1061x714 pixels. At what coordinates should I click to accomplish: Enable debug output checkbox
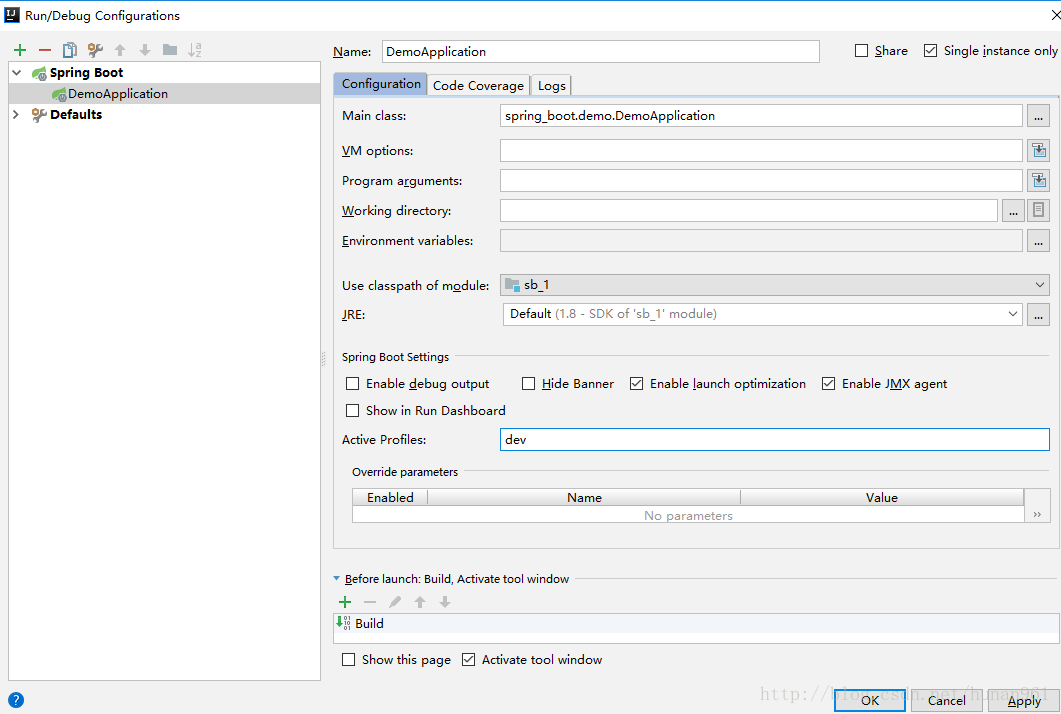click(353, 384)
